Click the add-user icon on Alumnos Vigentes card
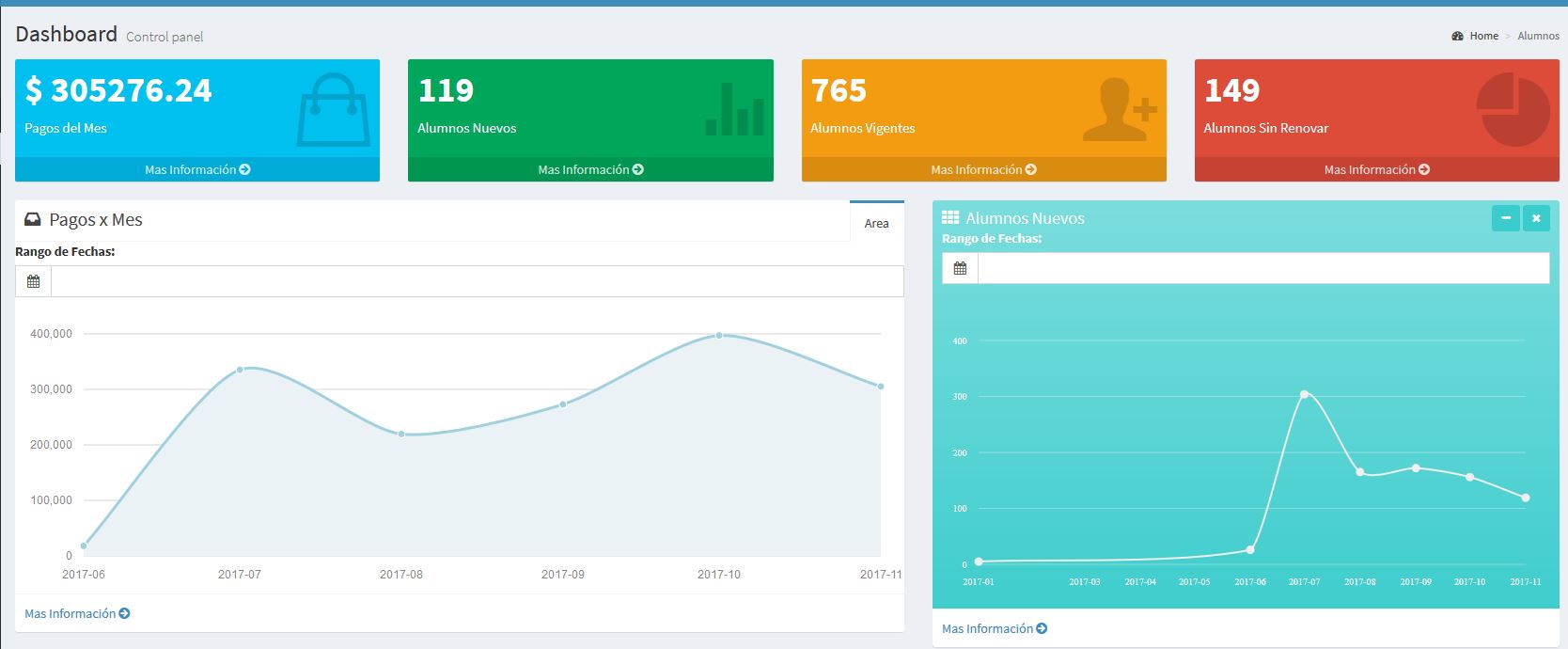The width and height of the screenshot is (1568, 649). pyautogui.click(x=1120, y=109)
